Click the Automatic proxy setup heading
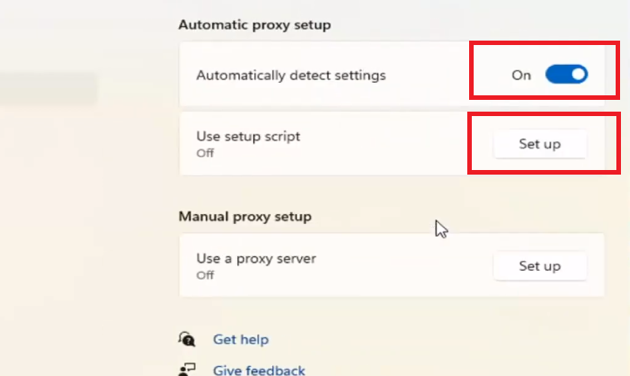This screenshot has width=630, height=376. click(255, 25)
